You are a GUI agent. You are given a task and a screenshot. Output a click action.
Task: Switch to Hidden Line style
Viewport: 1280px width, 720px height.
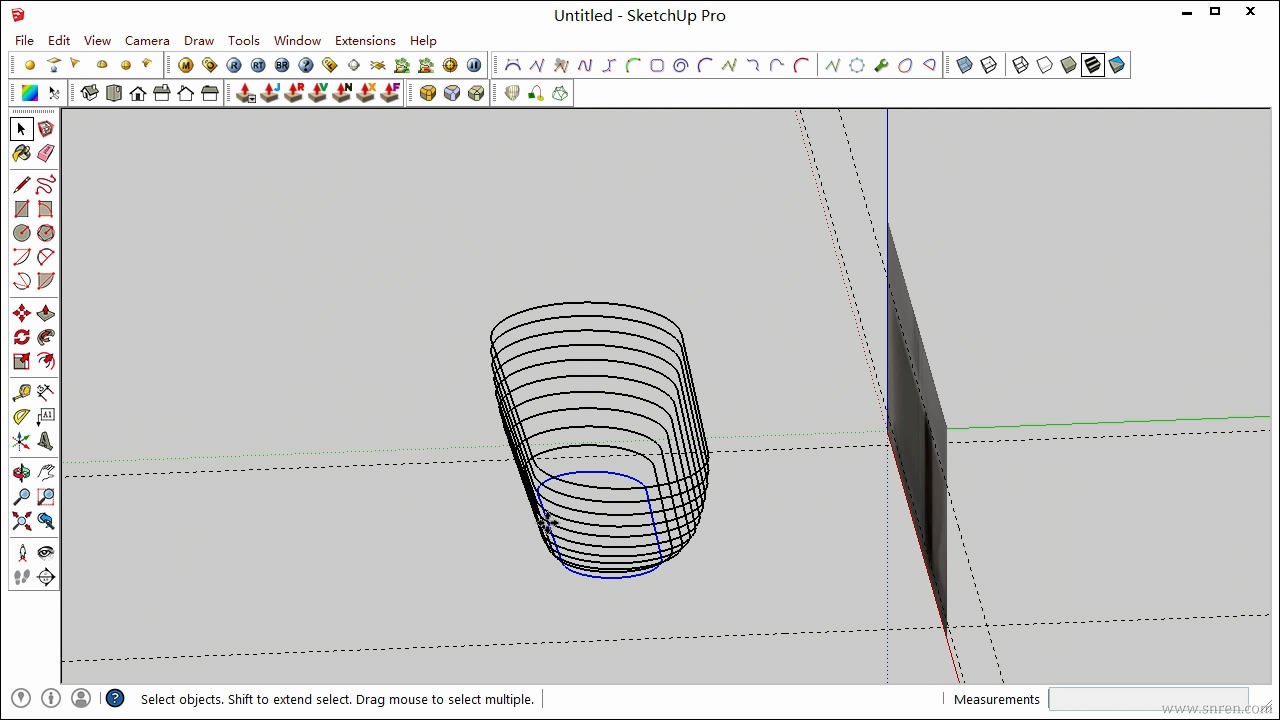tap(1045, 65)
